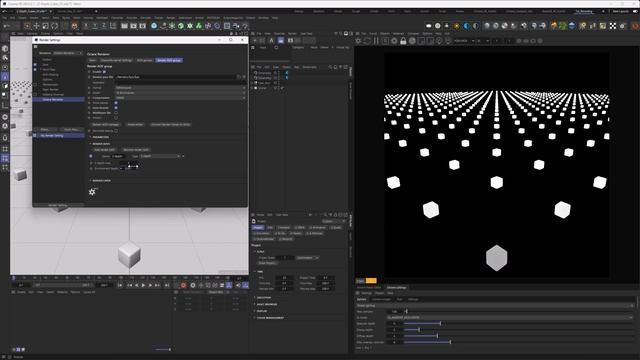This screenshot has height=360, width=640.
Task: Activate the render region icon in Live Viewer
Action: (421, 41)
